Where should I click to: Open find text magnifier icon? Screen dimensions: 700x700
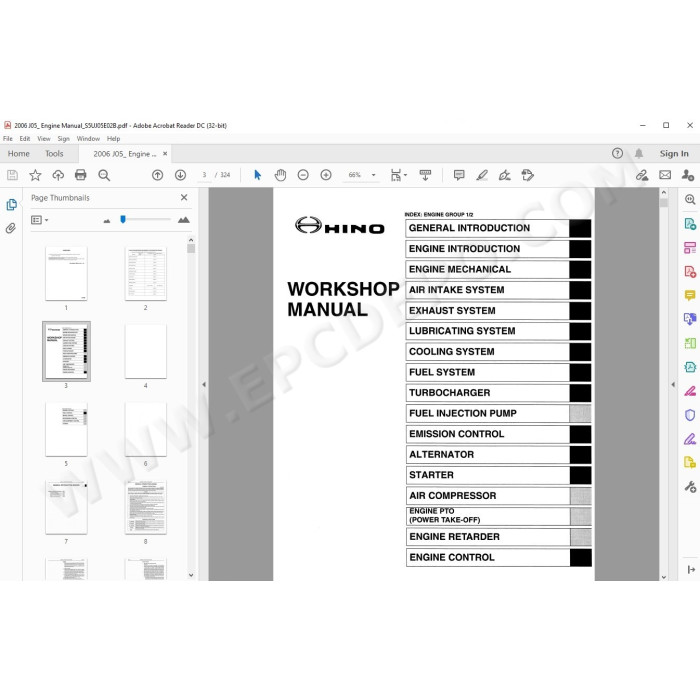(104, 175)
